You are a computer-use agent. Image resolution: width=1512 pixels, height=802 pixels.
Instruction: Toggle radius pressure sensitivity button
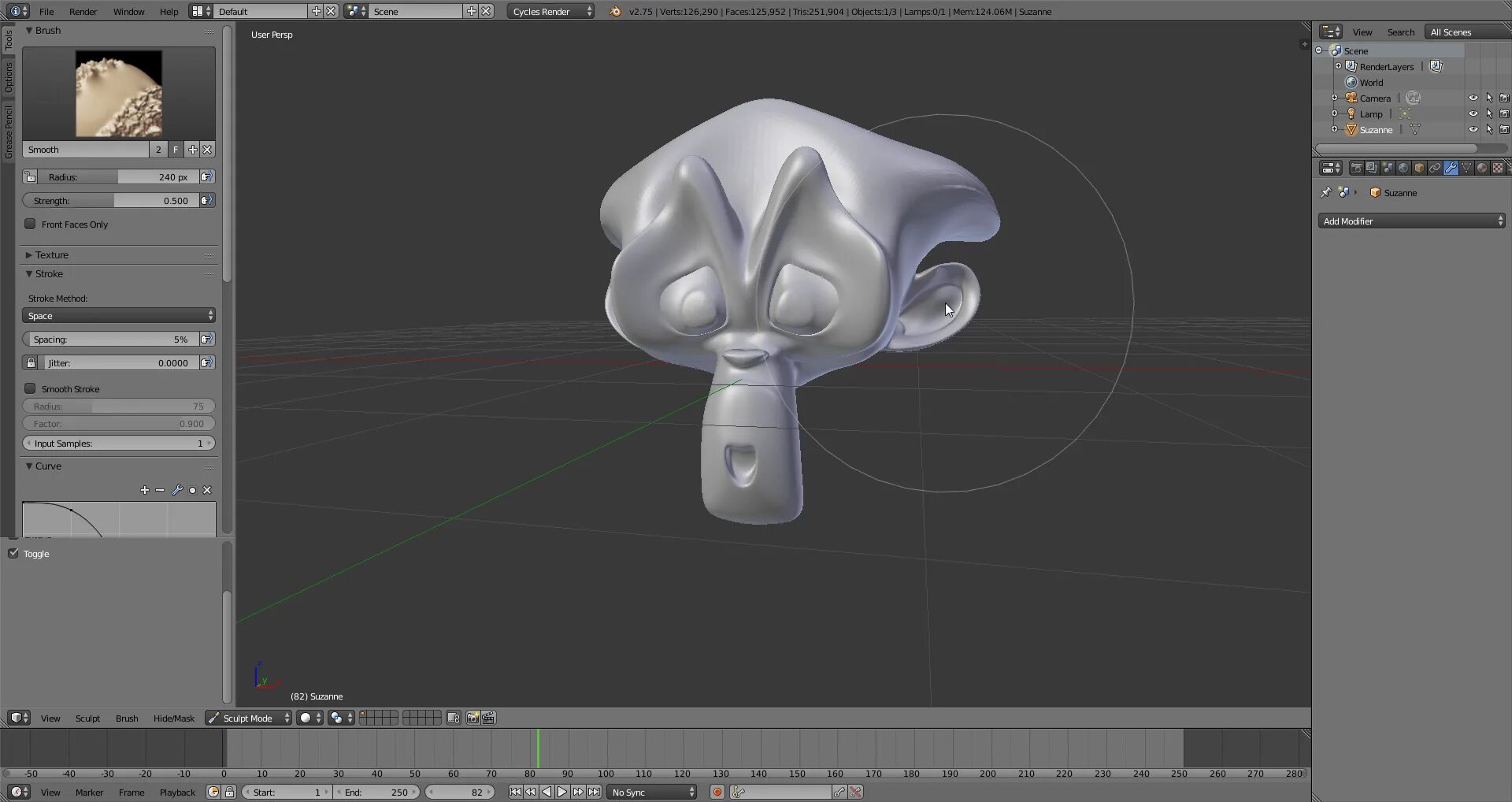(x=206, y=176)
